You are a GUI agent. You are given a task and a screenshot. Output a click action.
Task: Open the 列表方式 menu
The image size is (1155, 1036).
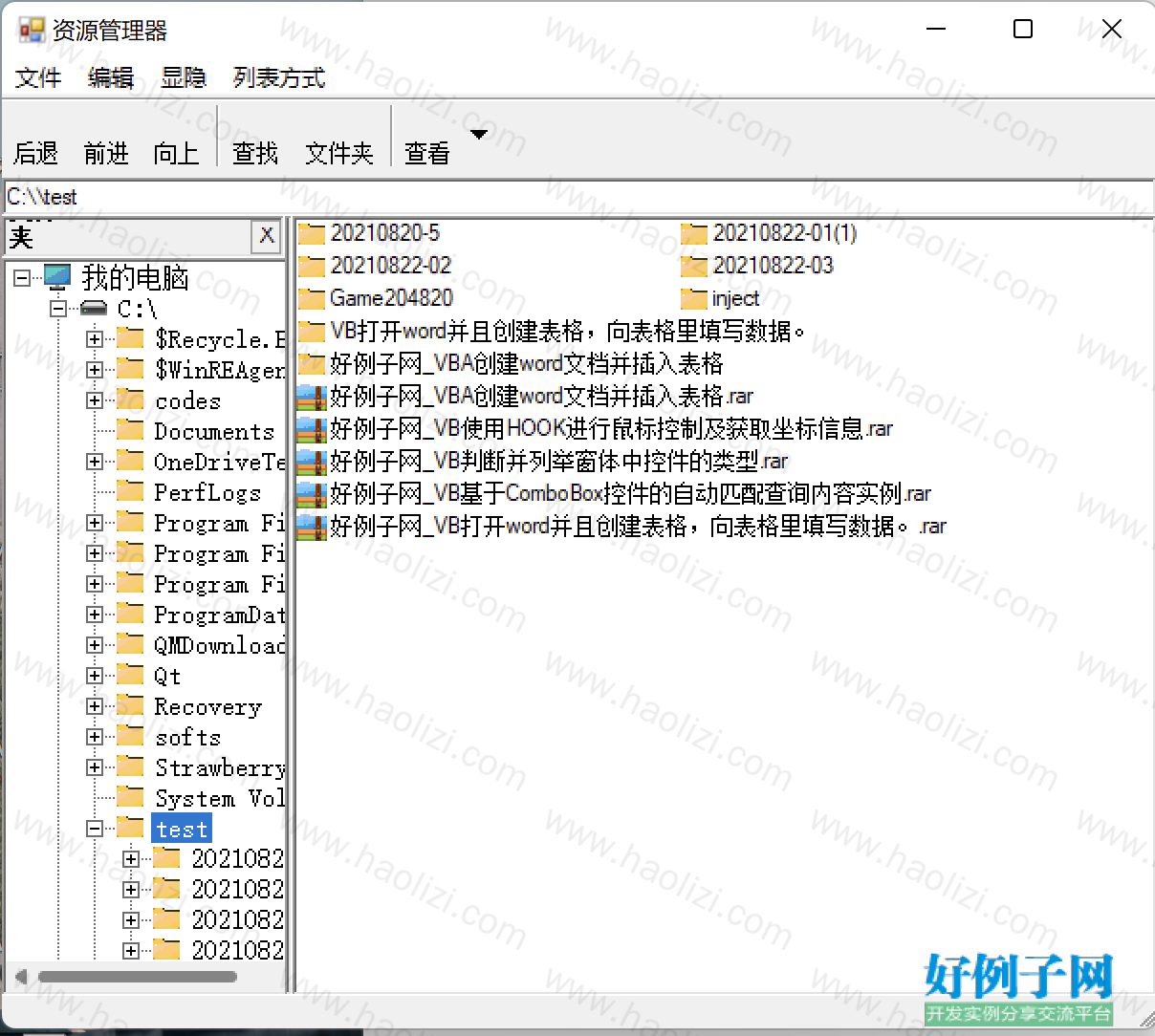click(x=279, y=77)
